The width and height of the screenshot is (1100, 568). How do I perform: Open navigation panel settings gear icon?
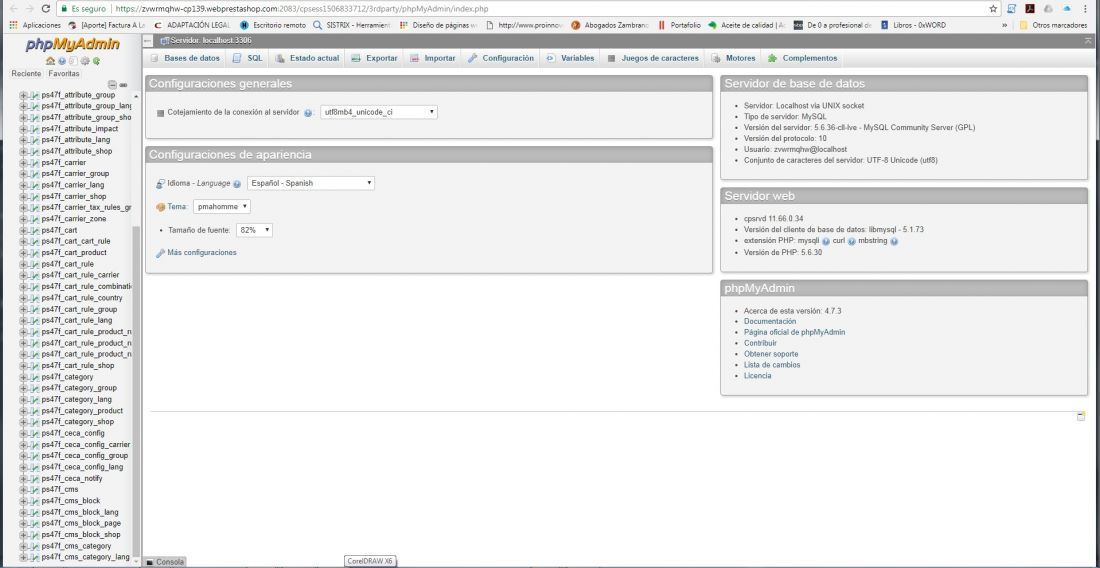(85, 61)
